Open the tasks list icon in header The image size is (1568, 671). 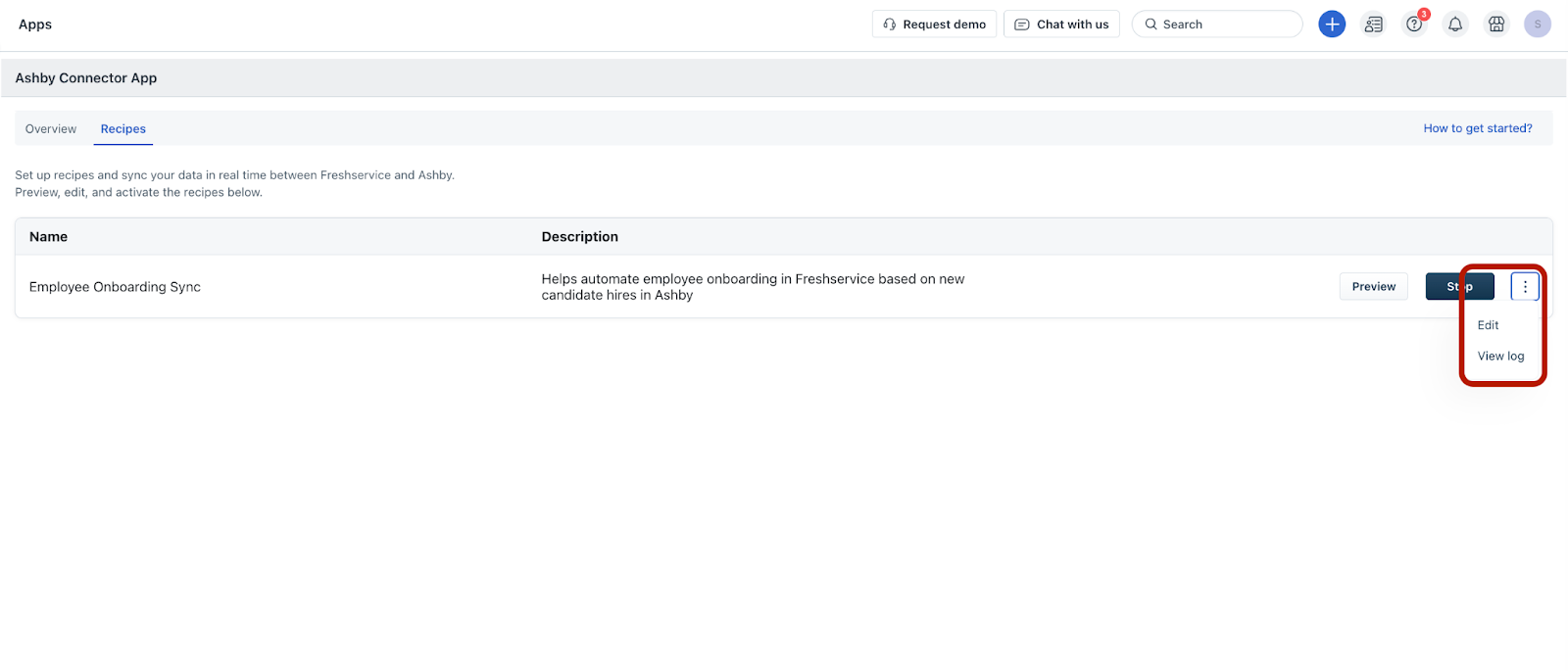coord(1373,24)
